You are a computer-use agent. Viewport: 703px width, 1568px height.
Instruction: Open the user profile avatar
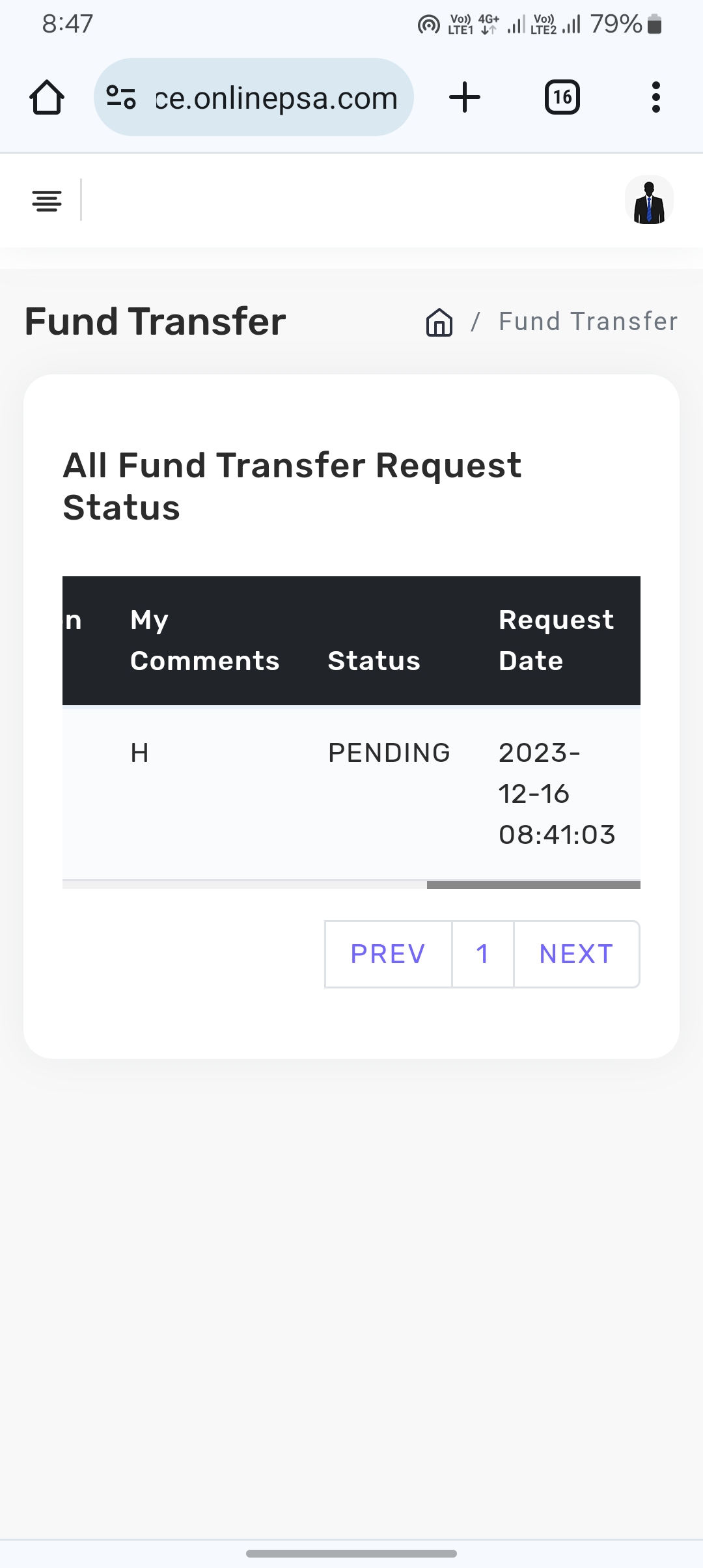point(649,201)
